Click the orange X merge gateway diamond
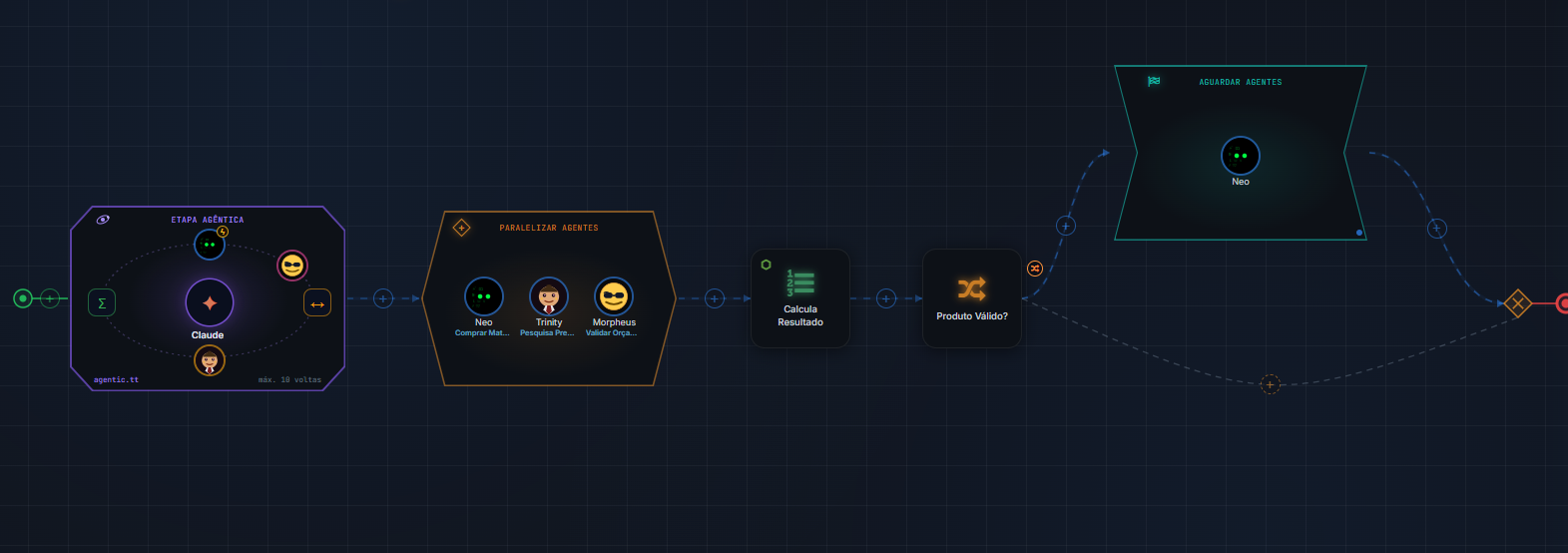The image size is (1568, 553). tap(1518, 303)
